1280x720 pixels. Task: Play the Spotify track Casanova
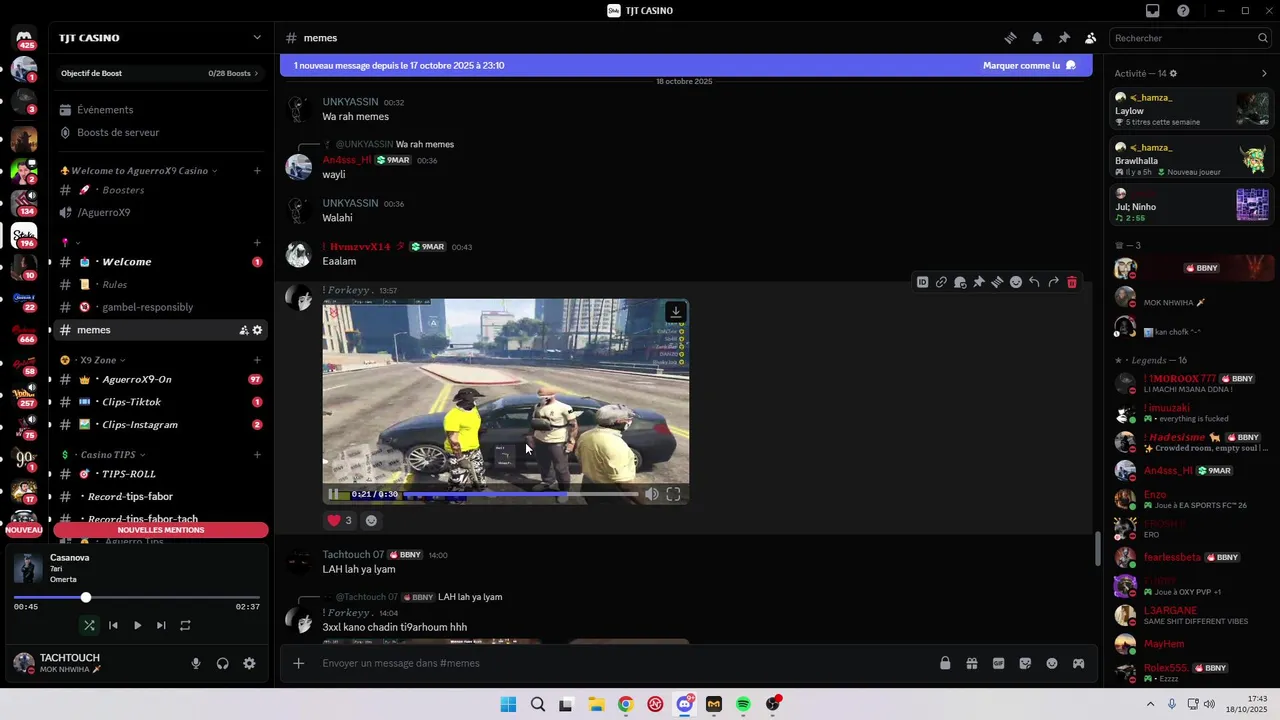point(137,625)
